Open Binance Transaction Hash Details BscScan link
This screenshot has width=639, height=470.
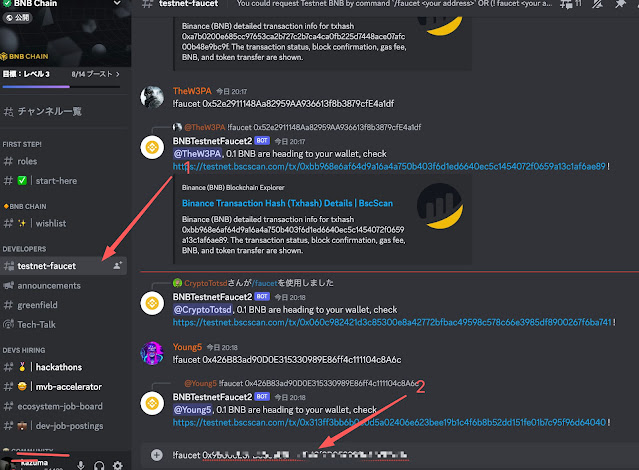click(x=287, y=203)
